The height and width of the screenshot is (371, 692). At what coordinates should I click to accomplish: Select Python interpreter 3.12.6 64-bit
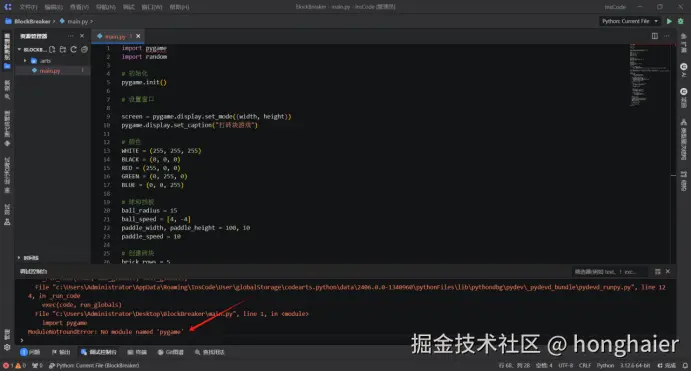click(635, 366)
